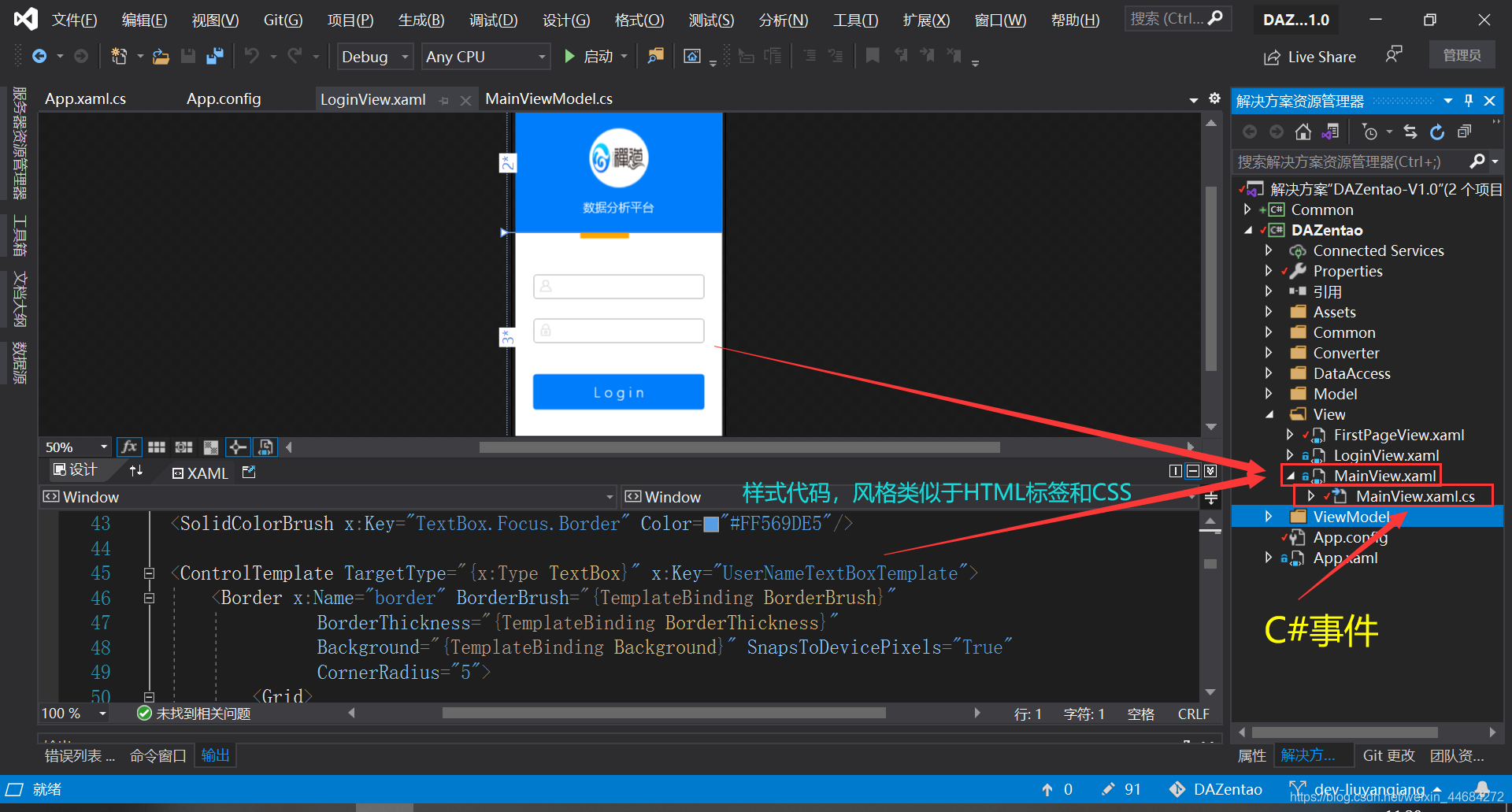Collapse the View folder

click(x=1269, y=414)
